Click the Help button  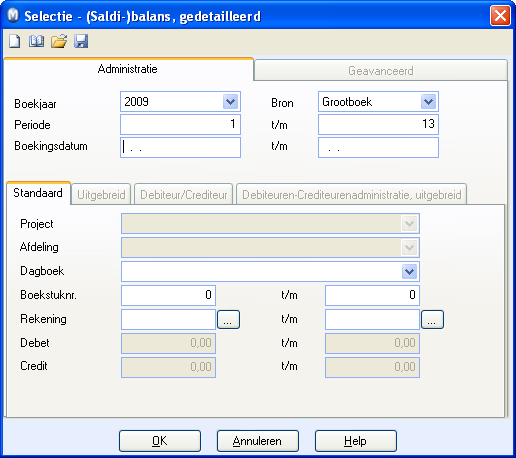(x=356, y=441)
